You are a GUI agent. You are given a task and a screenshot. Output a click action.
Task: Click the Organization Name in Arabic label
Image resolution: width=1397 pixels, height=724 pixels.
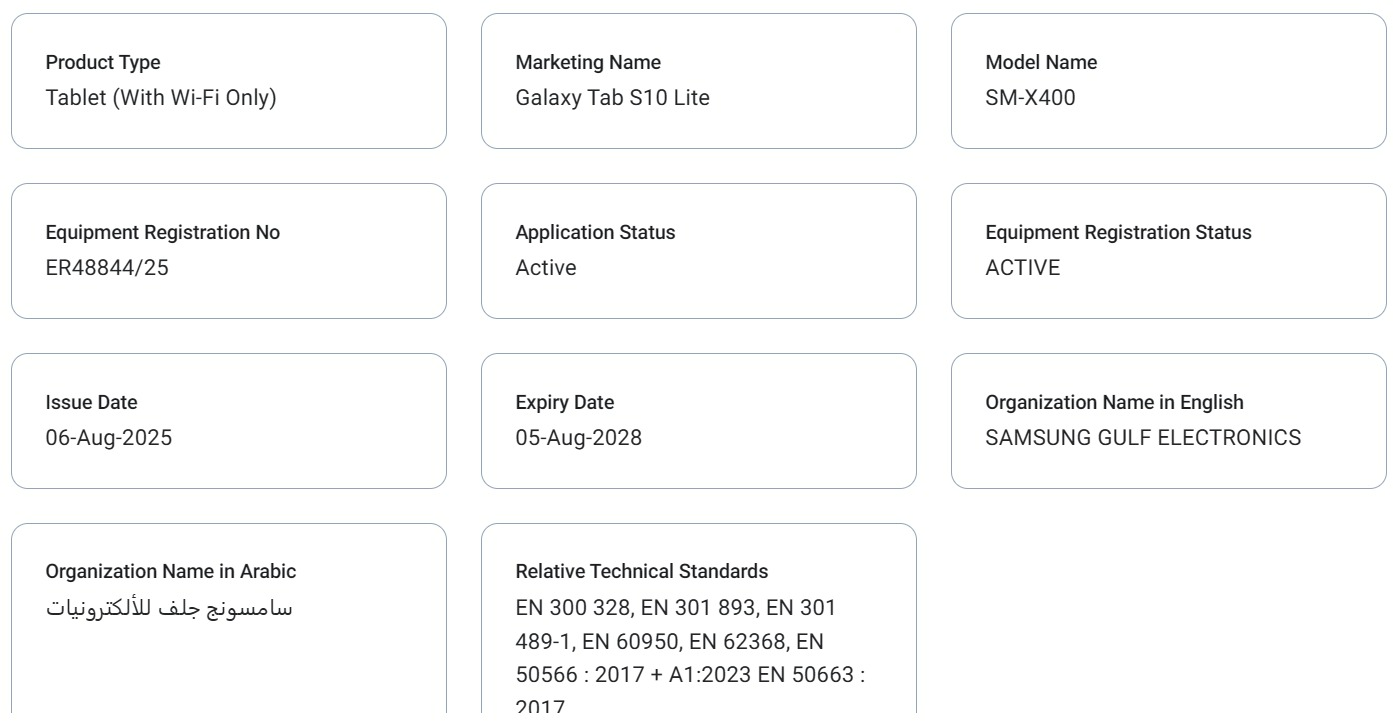pos(171,572)
